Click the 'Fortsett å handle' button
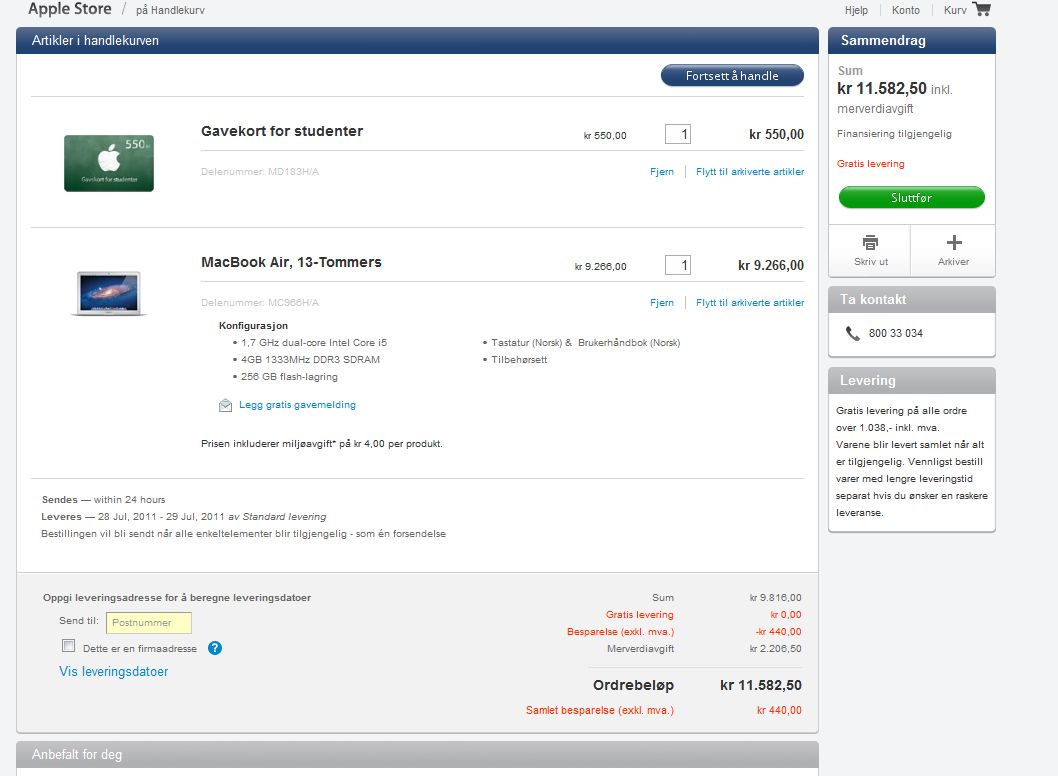 coord(732,76)
